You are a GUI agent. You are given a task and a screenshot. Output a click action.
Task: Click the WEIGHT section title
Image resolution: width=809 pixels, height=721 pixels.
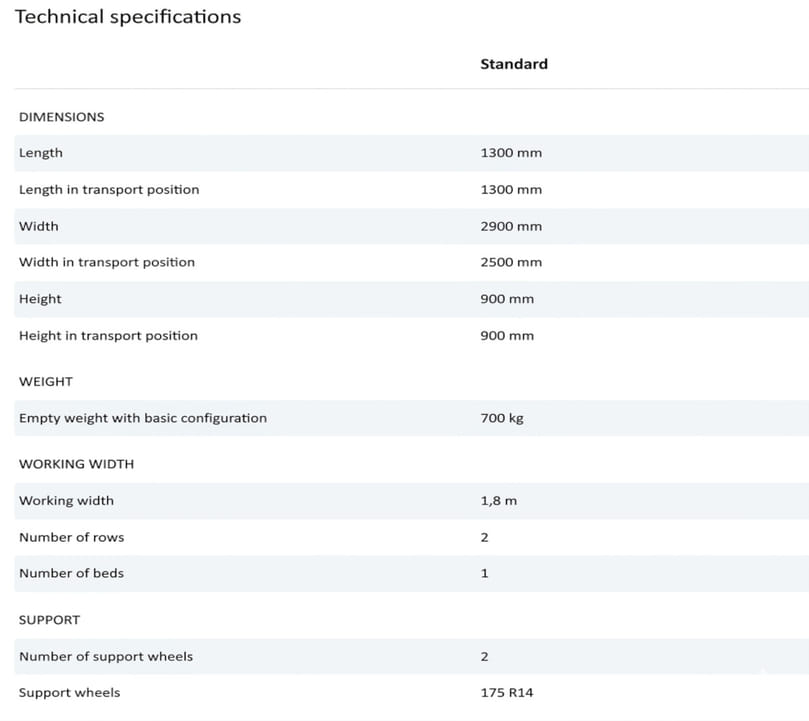click(x=46, y=382)
